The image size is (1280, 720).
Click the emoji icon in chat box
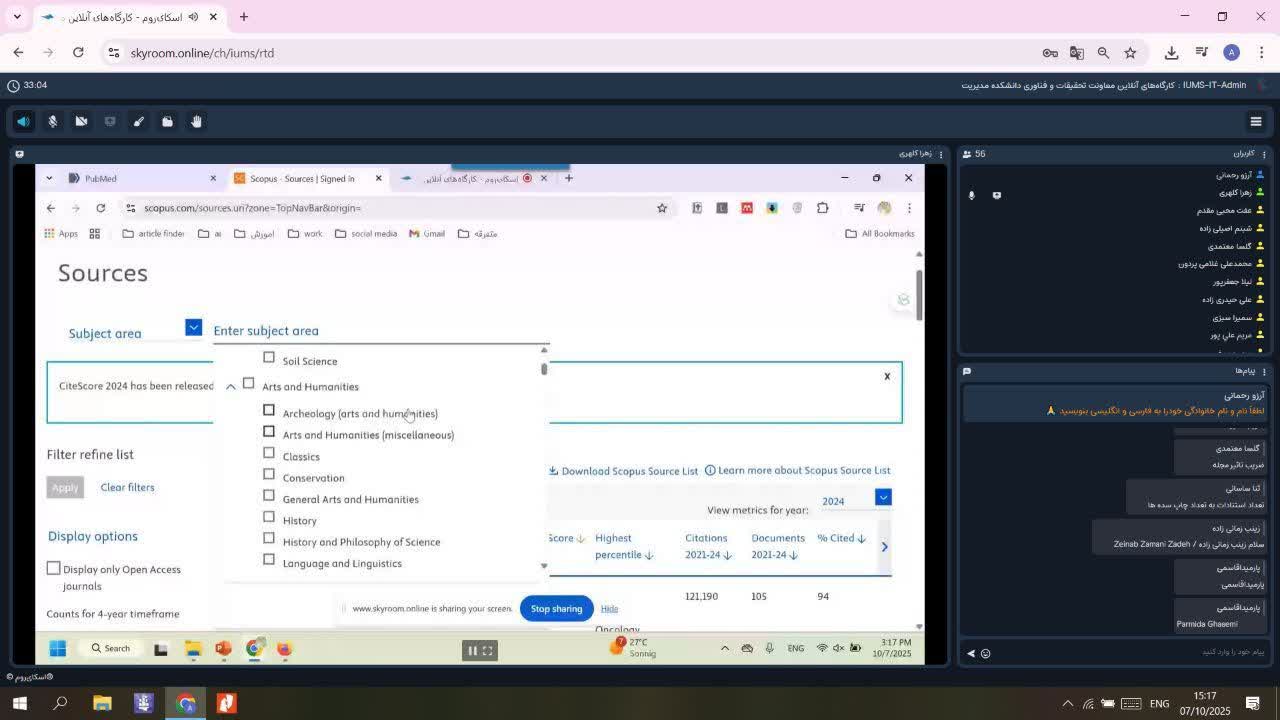pyautogui.click(x=985, y=654)
